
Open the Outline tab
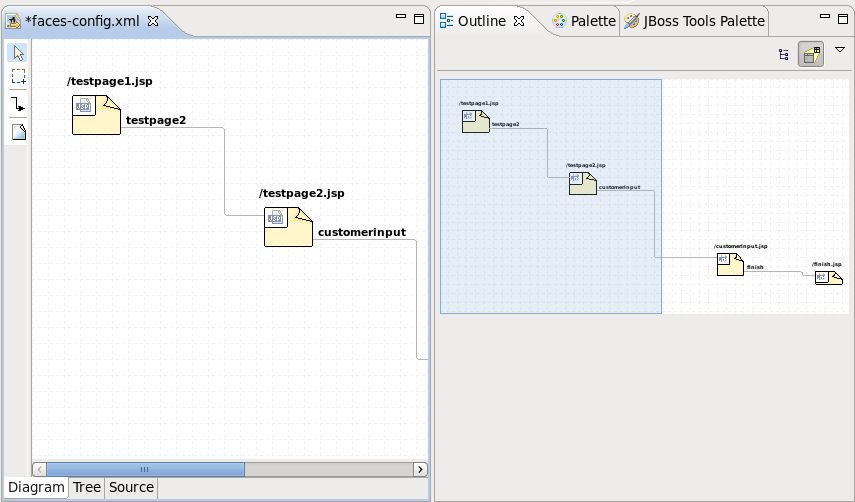click(482, 21)
